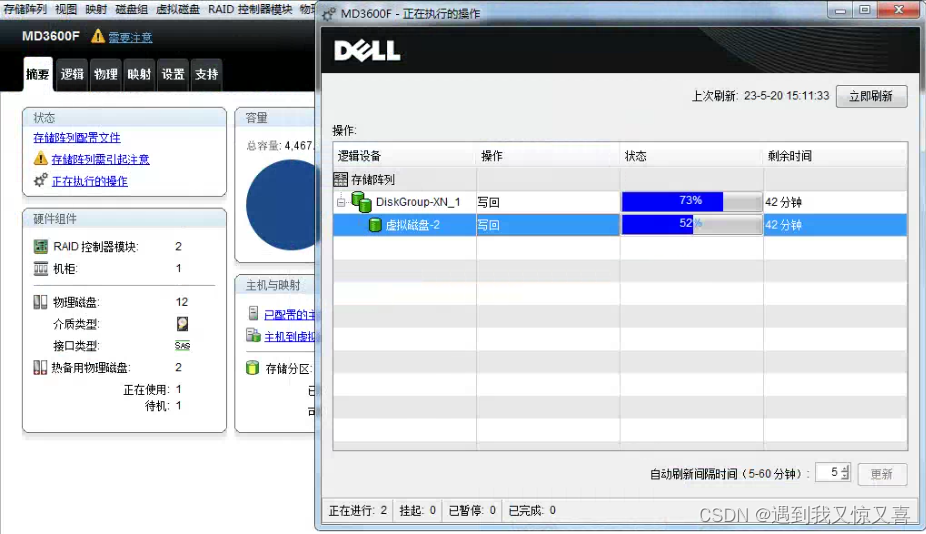Adjust the auto-refresh interval spinner arrows
Screen dimensions: 926x534
click(x=845, y=472)
